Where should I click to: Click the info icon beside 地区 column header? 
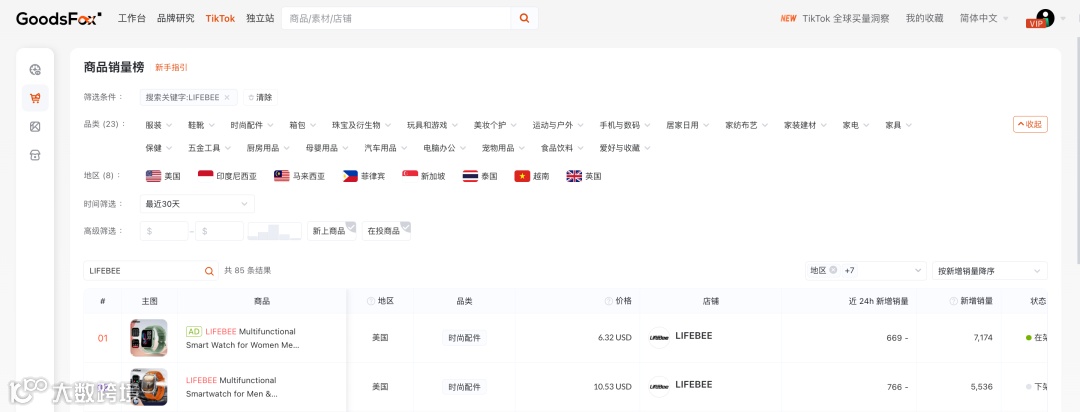371,301
